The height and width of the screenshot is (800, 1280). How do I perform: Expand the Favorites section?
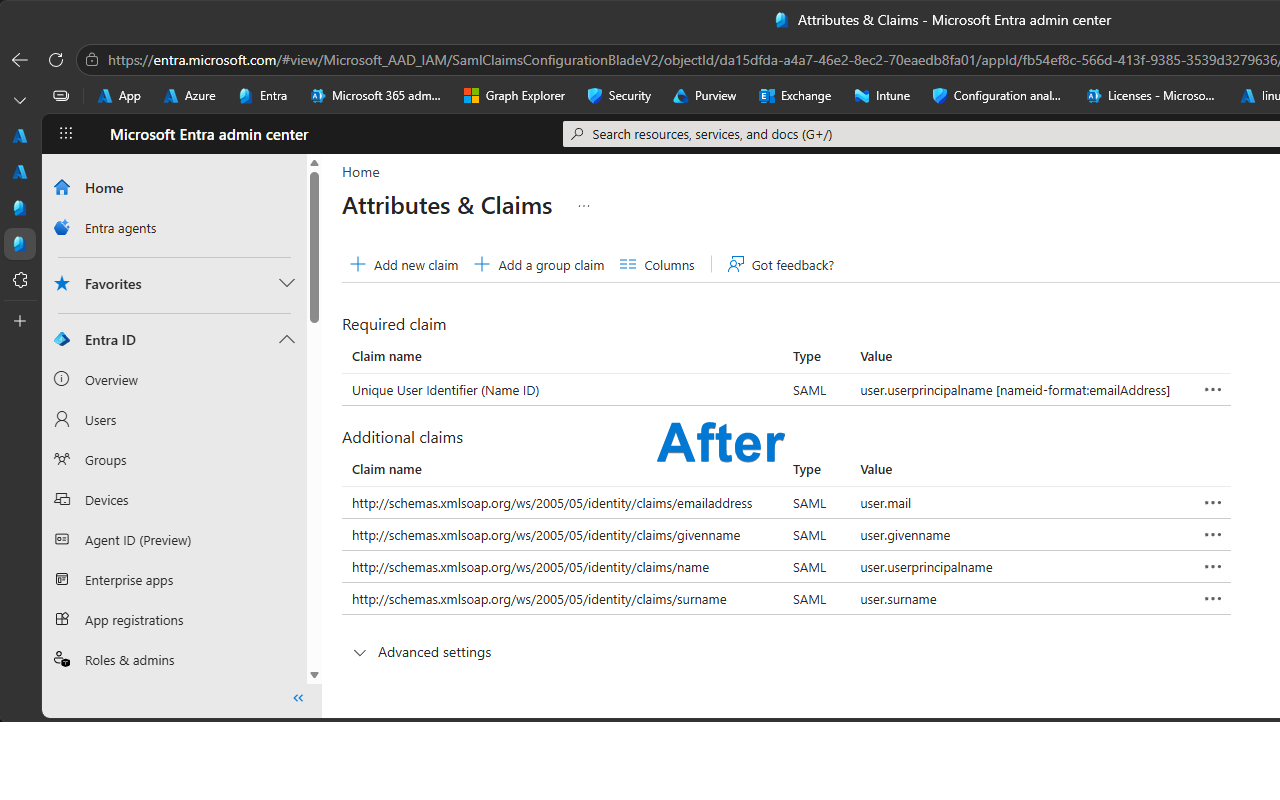click(x=287, y=284)
